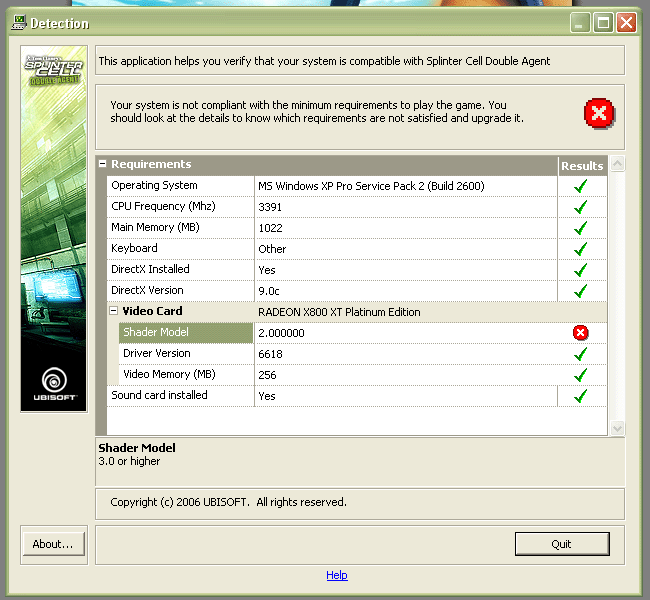The width and height of the screenshot is (650, 600).
Task: Click the Ubisoft logo on the side banner
Action: pos(54,384)
